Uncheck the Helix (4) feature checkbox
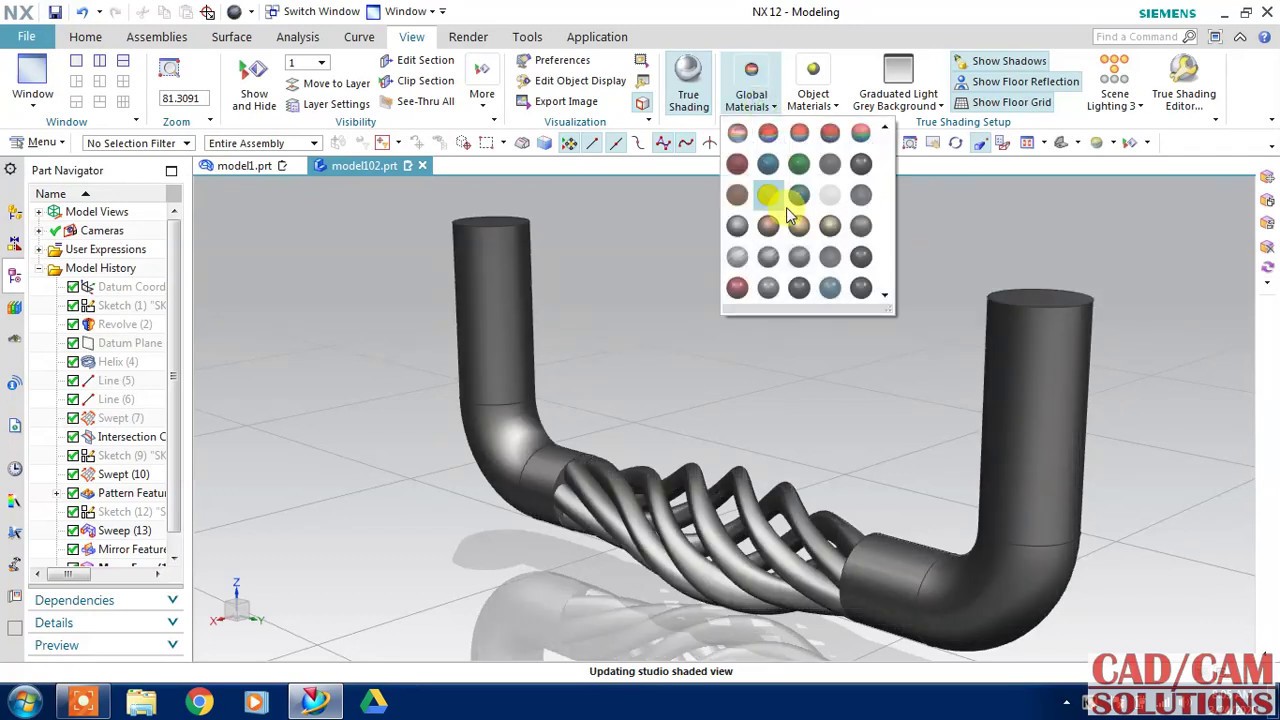The image size is (1280, 720). coord(73,362)
